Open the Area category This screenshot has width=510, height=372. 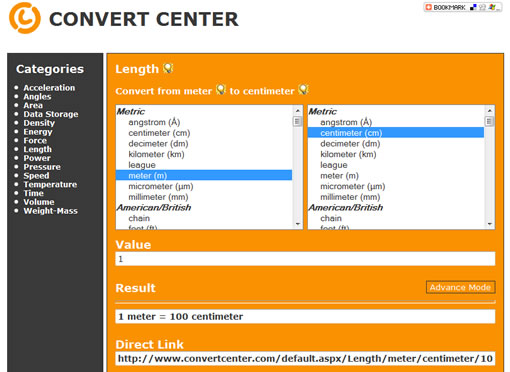coord(33,105)
